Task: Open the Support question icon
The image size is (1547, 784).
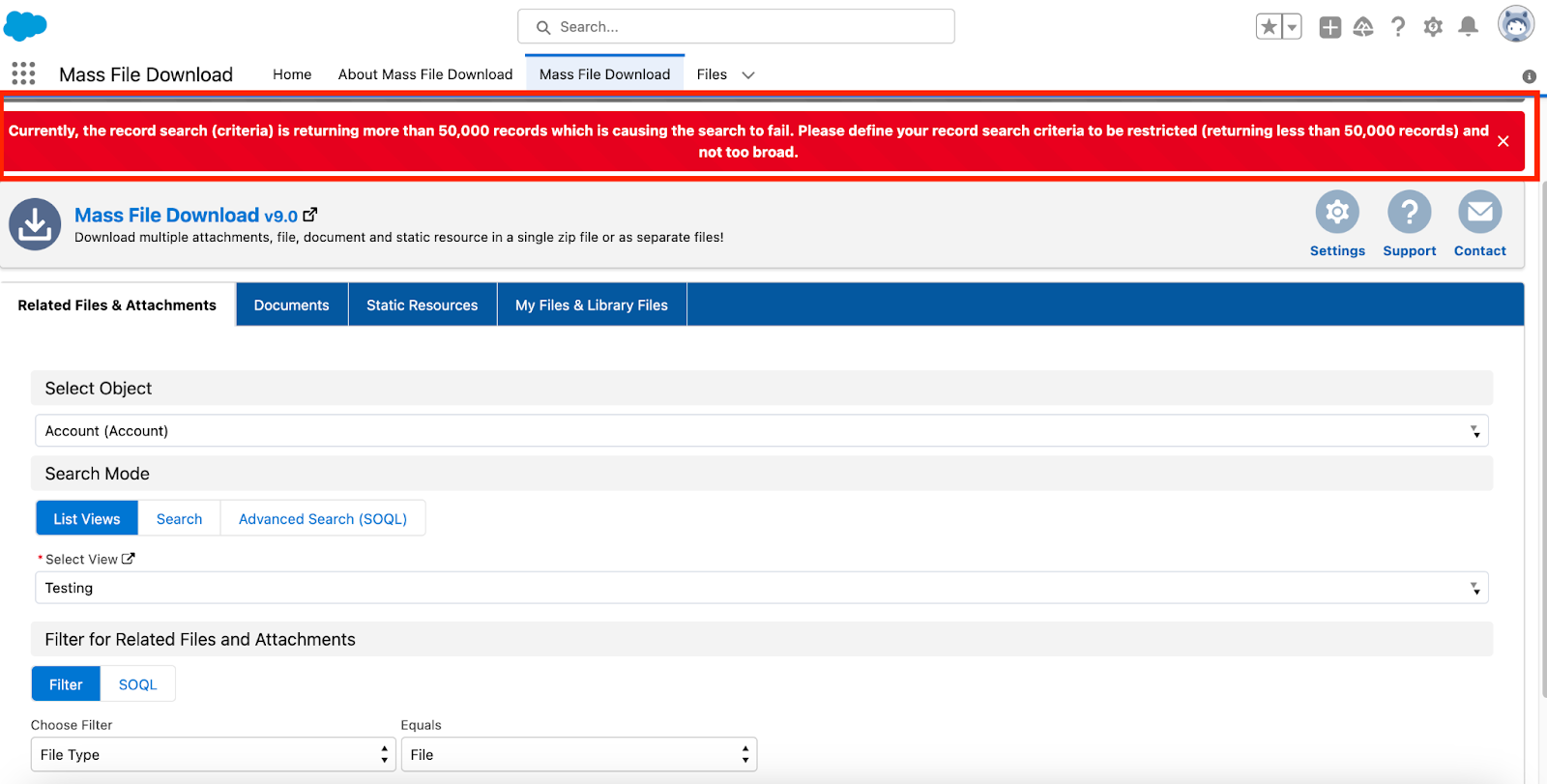Action: click(1410, 212)
